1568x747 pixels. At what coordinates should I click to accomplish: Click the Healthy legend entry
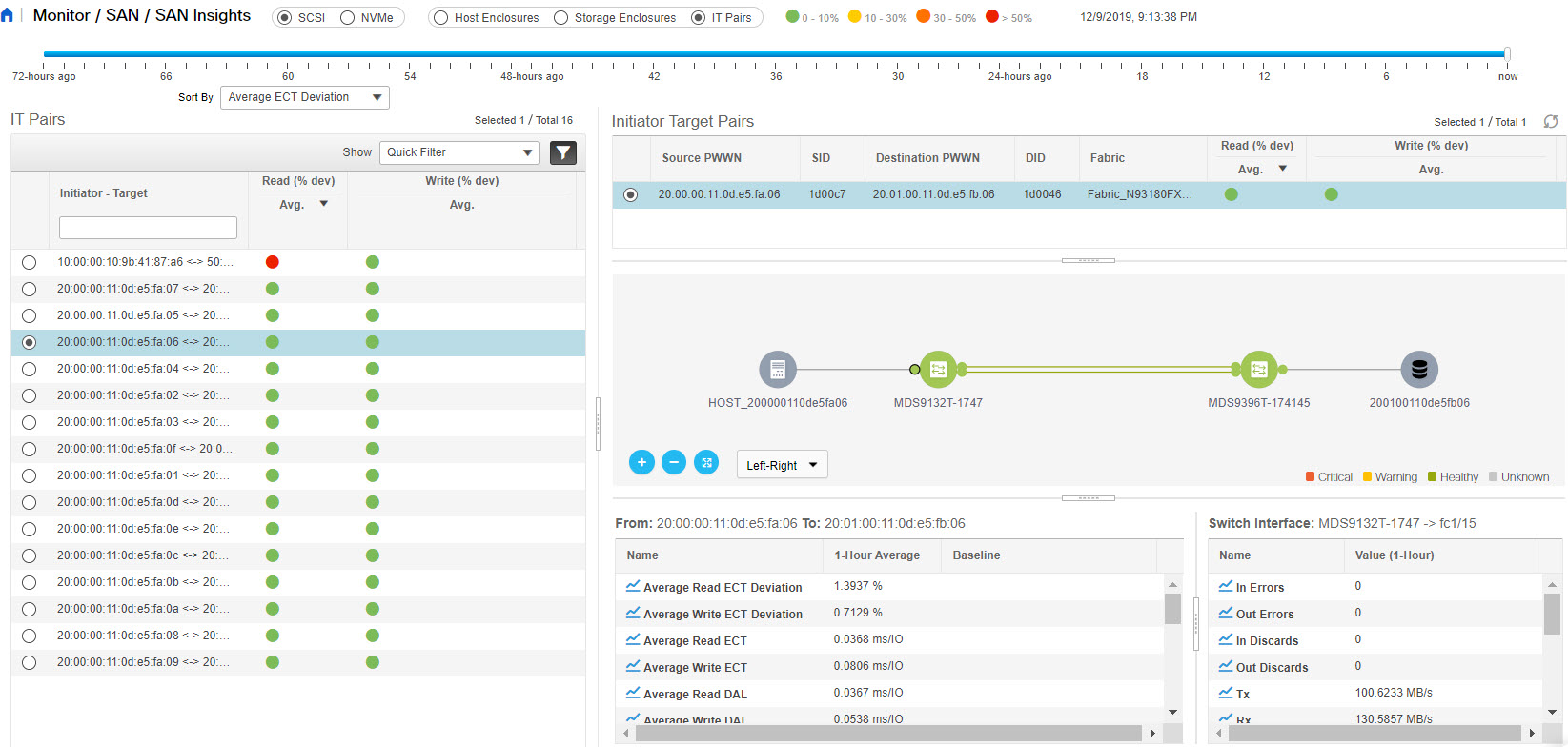pyautogui.click(x=1453, y=477)
